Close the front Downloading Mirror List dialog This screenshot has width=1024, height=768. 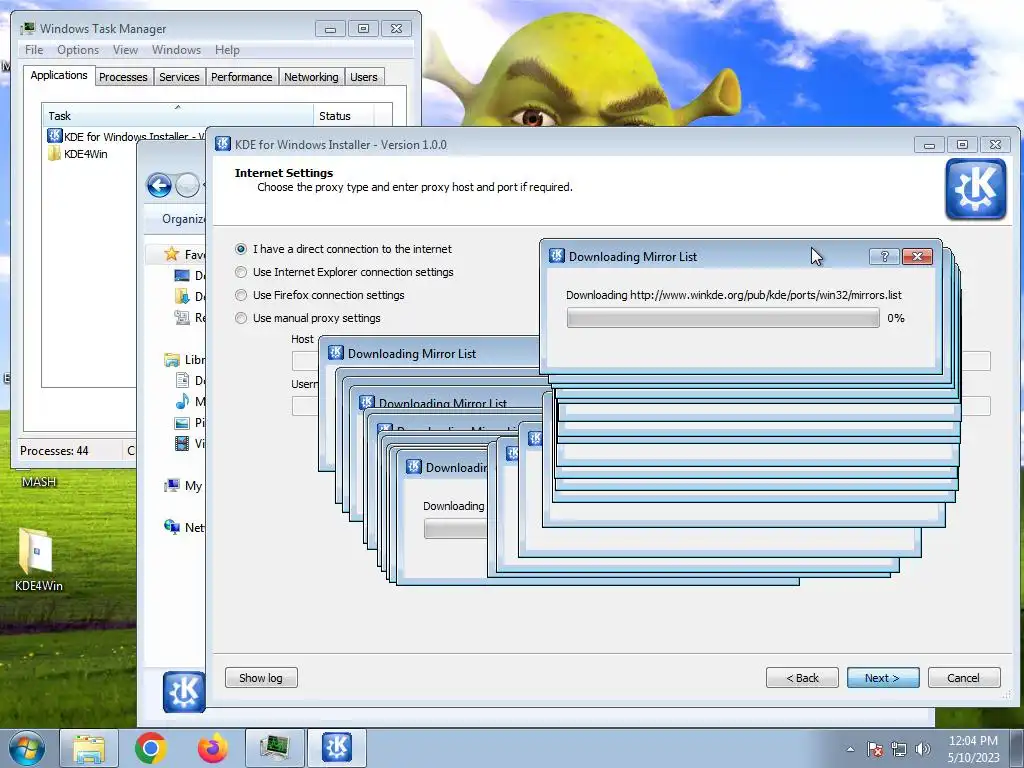(917, 257)
